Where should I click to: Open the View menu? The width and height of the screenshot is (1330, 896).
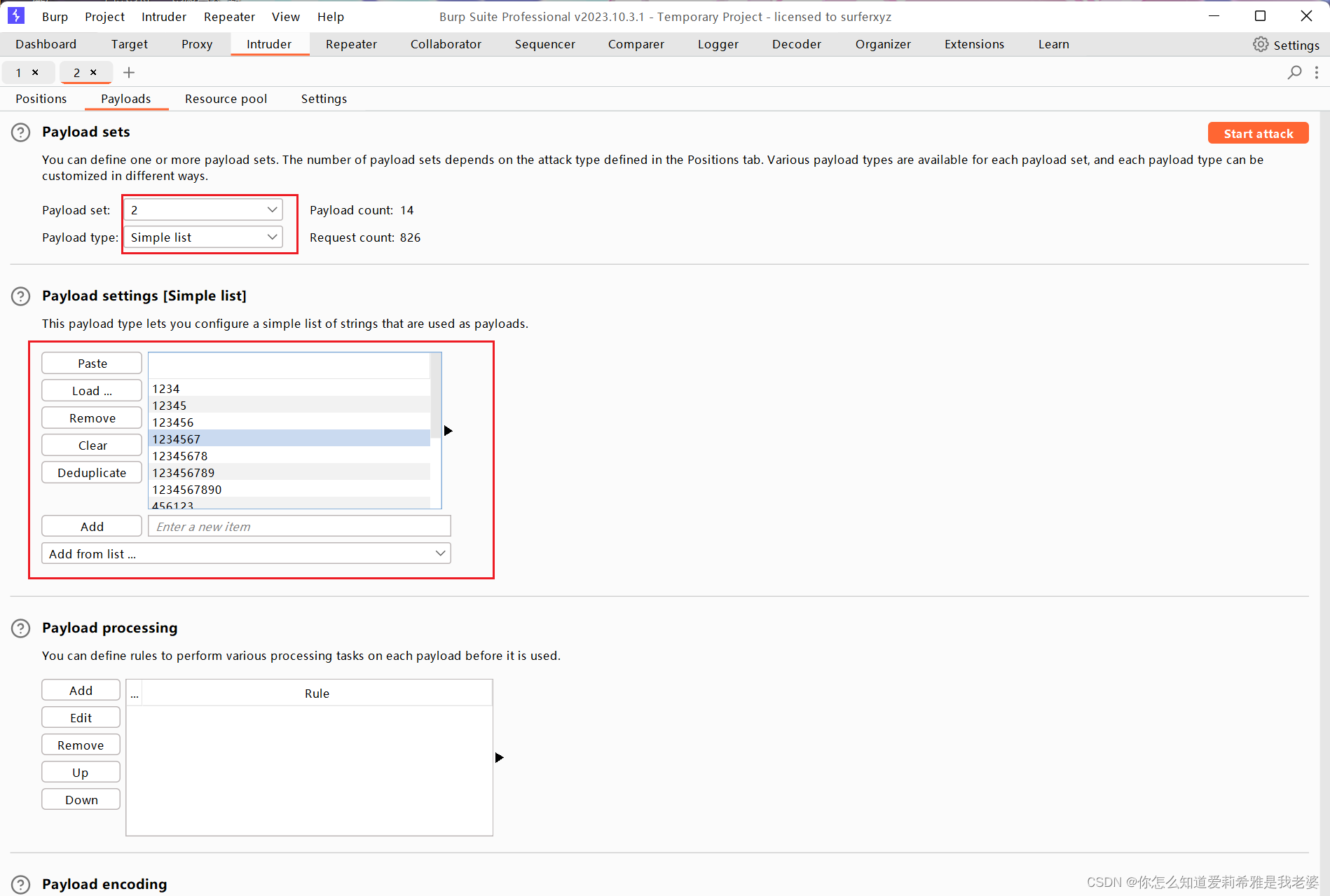(286, 16)
